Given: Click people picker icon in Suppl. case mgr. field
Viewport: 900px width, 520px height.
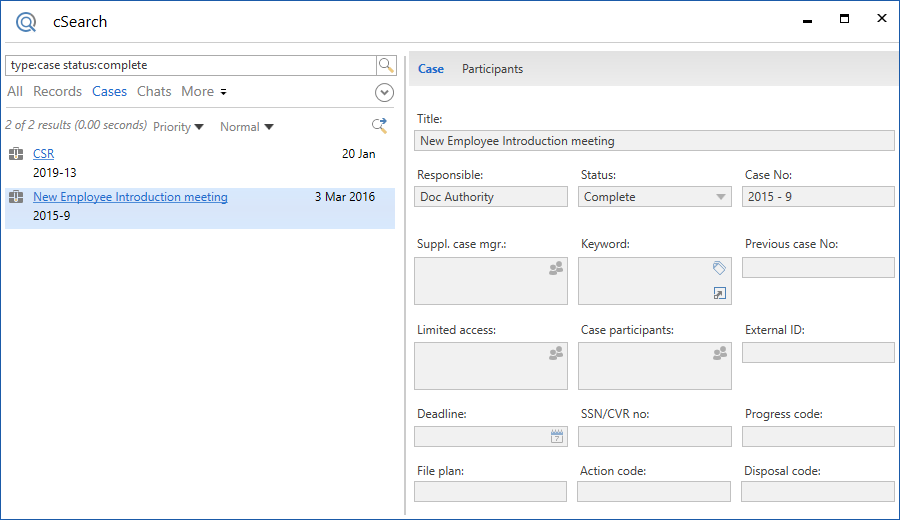Looking at the screenshot, I should [x=556, y=268].
